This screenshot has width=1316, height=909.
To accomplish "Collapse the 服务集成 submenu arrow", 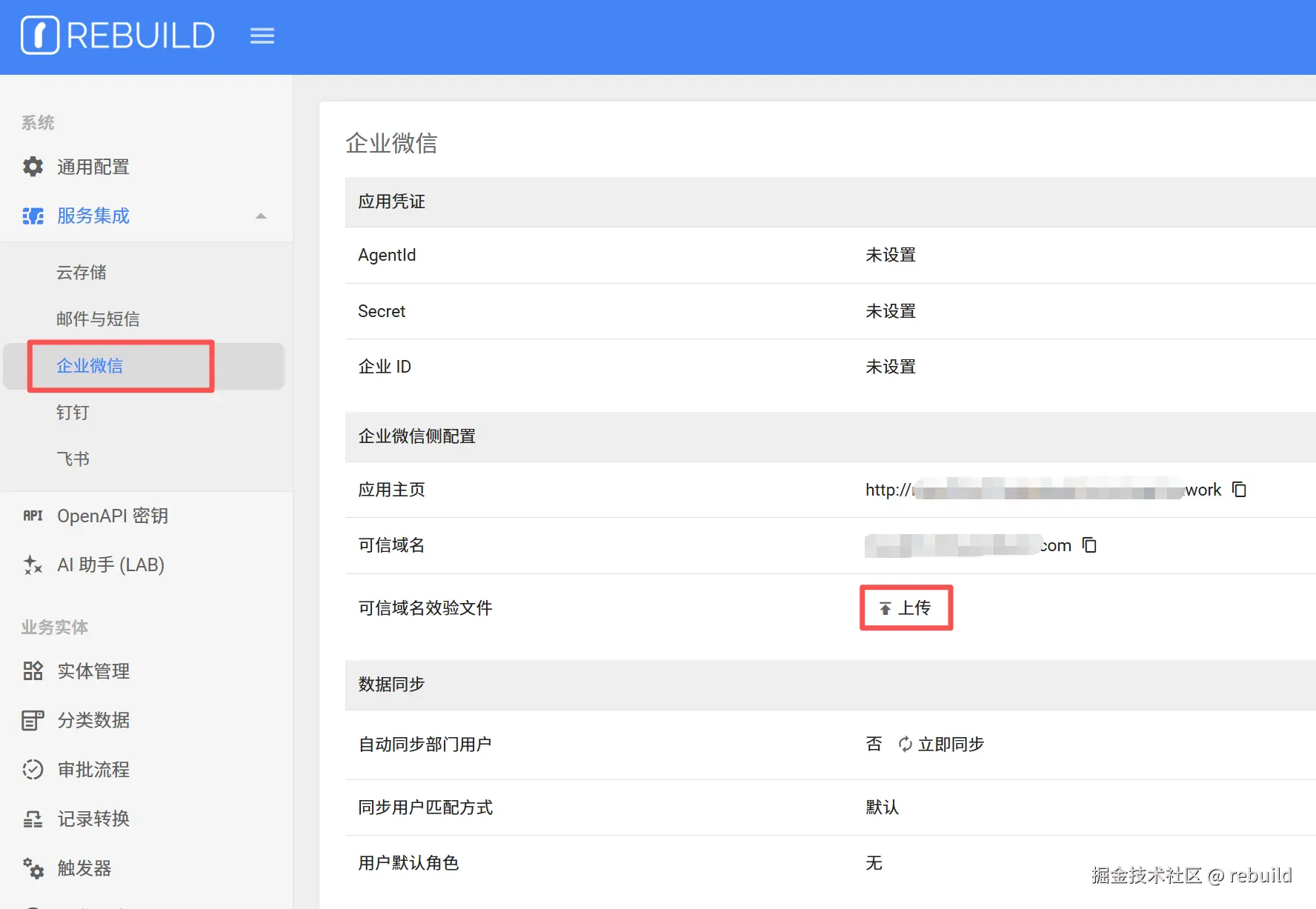I will (261, 216).
